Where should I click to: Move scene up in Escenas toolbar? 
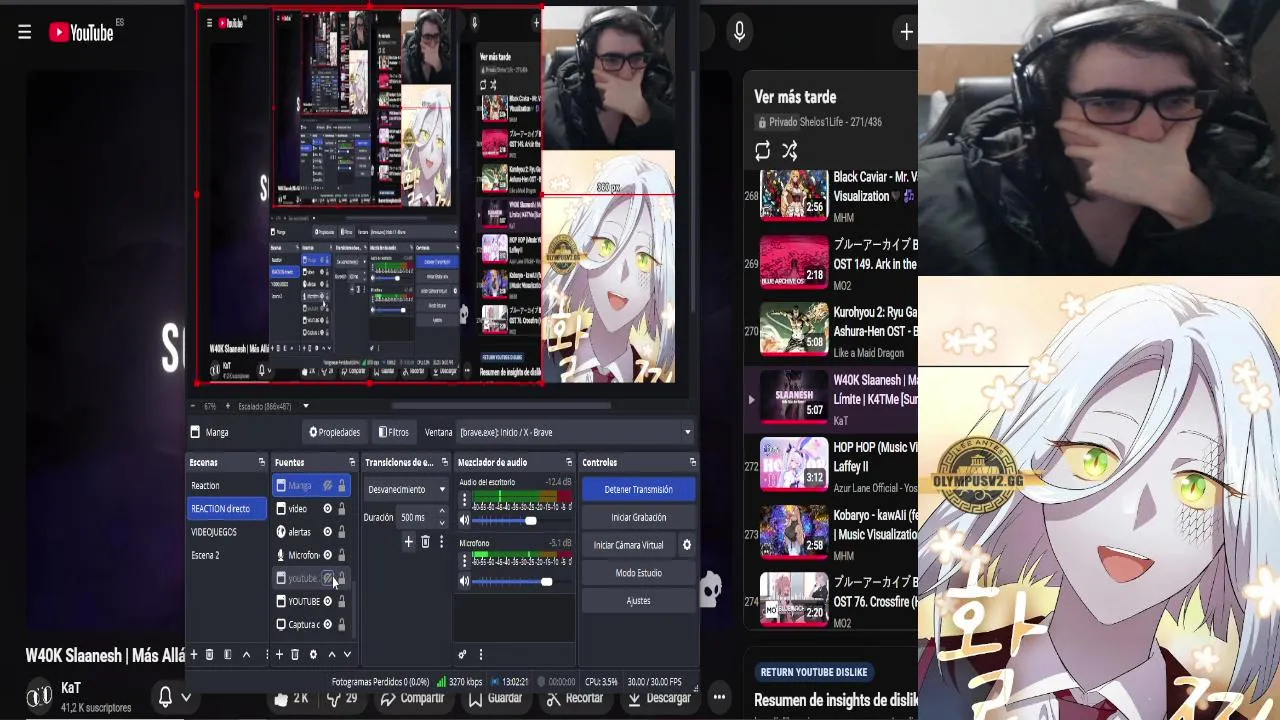(x=246, y=654)
